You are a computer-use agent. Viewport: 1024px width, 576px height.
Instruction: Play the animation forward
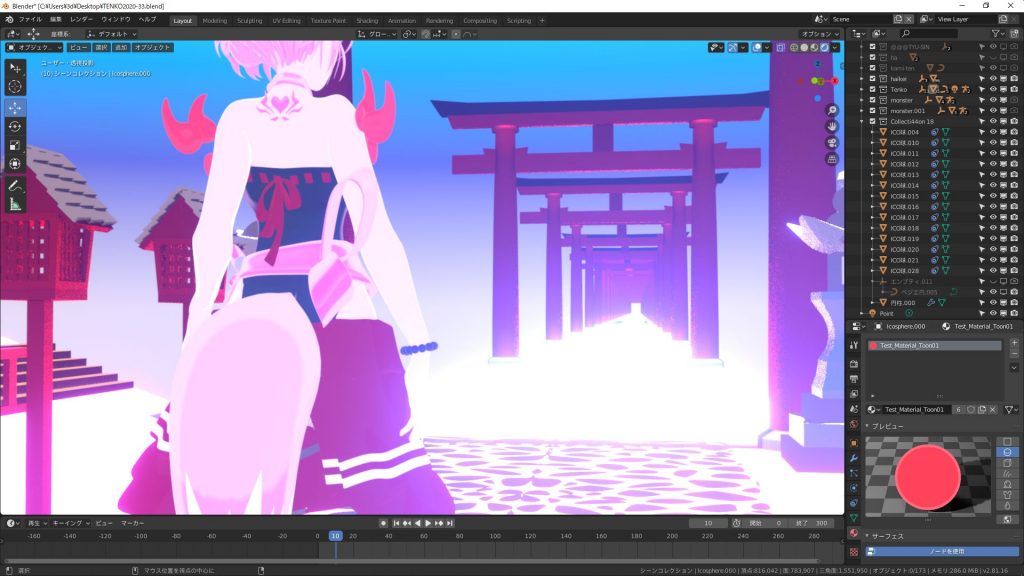428,523
